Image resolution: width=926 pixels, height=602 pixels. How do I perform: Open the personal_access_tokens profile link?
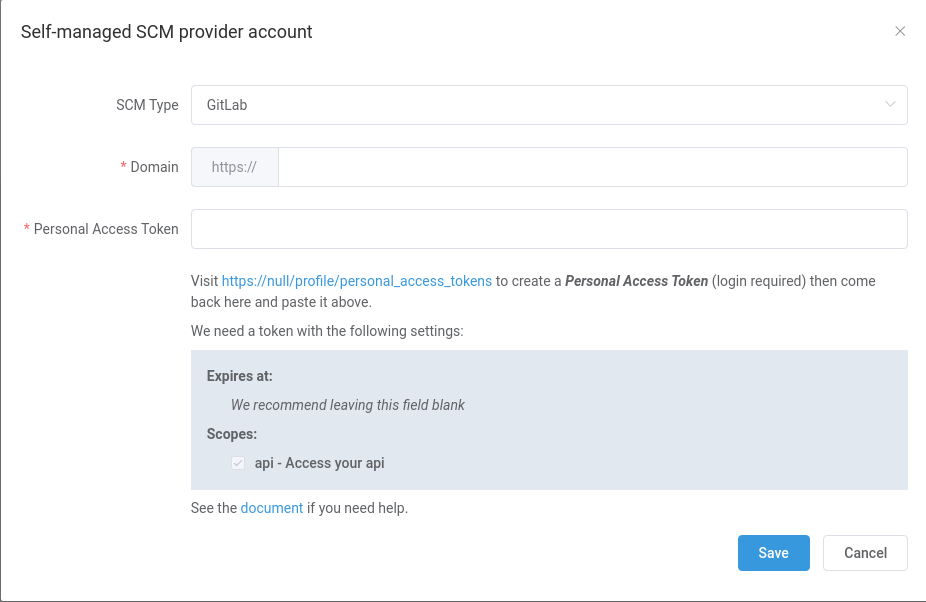[357, 281]
